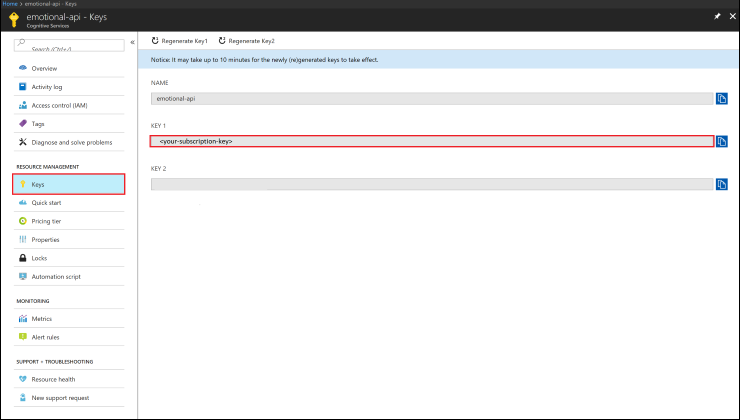Click the Regenerate Key1 refresh icon
Viewport: 740px width, 420px height.
pos(155,41)
